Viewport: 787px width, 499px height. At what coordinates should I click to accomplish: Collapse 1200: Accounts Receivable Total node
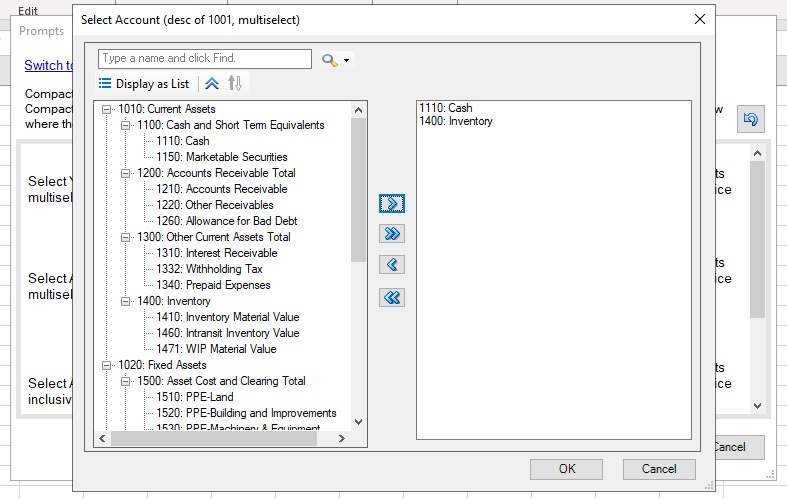(125, 173)
